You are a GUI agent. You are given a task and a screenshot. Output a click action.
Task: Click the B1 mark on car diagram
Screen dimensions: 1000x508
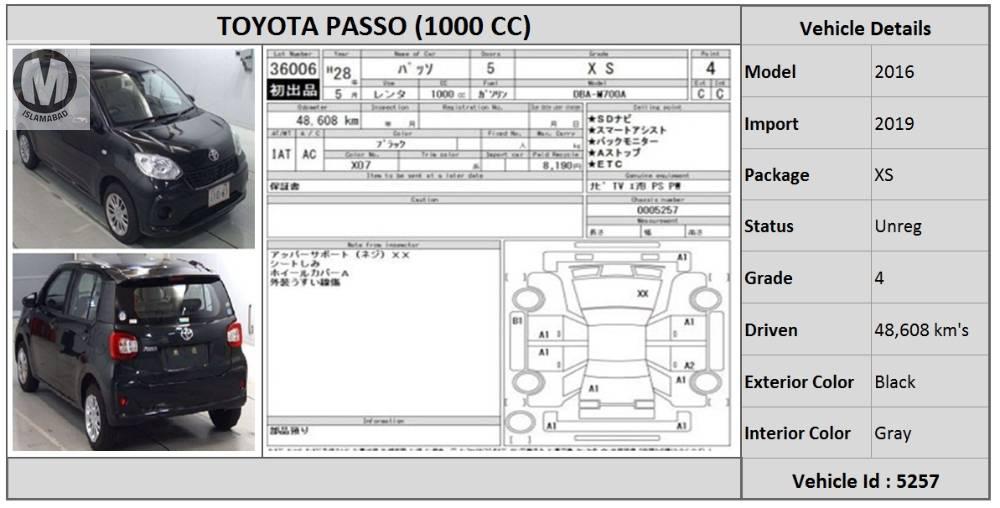(x=517, y=322)
